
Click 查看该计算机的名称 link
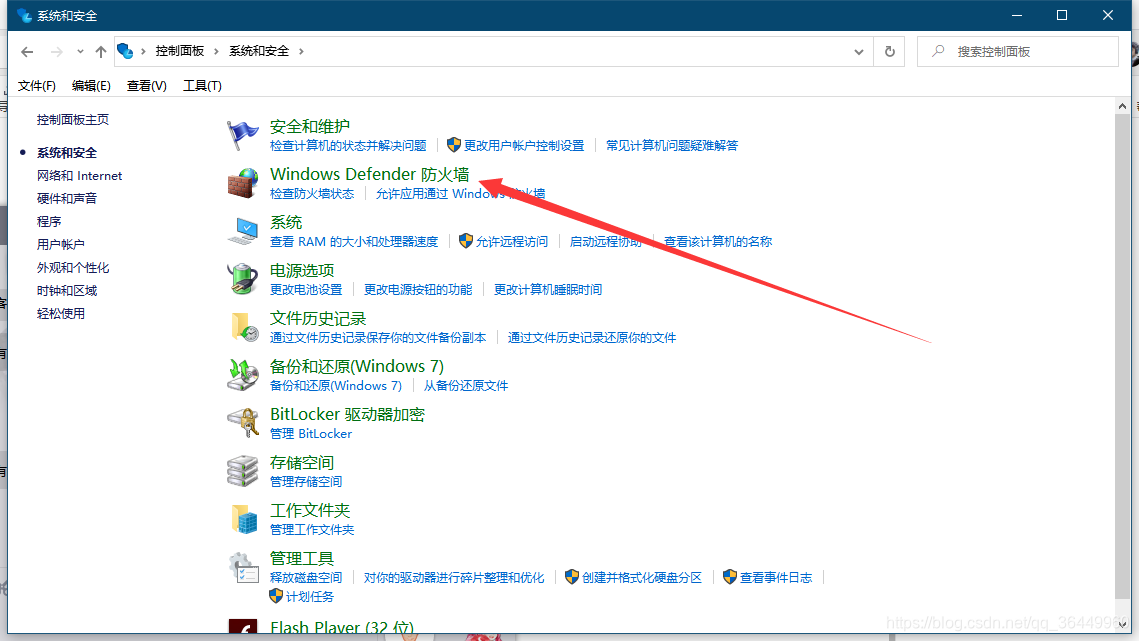(718, 241)
